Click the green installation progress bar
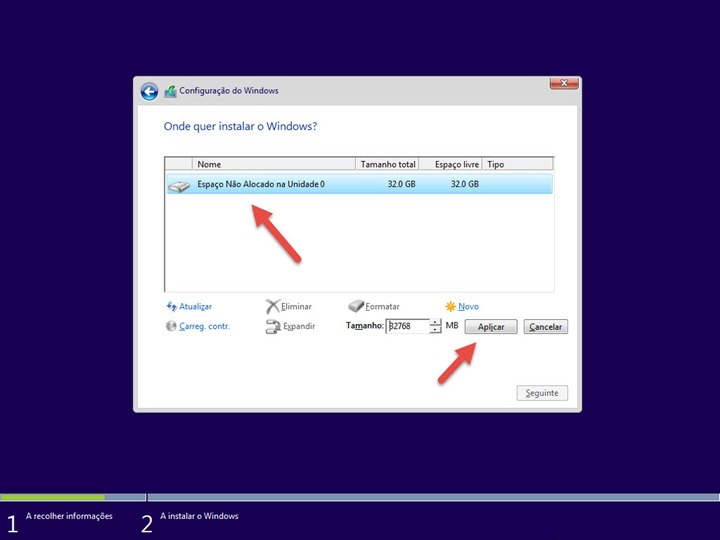 coord(52,497)
